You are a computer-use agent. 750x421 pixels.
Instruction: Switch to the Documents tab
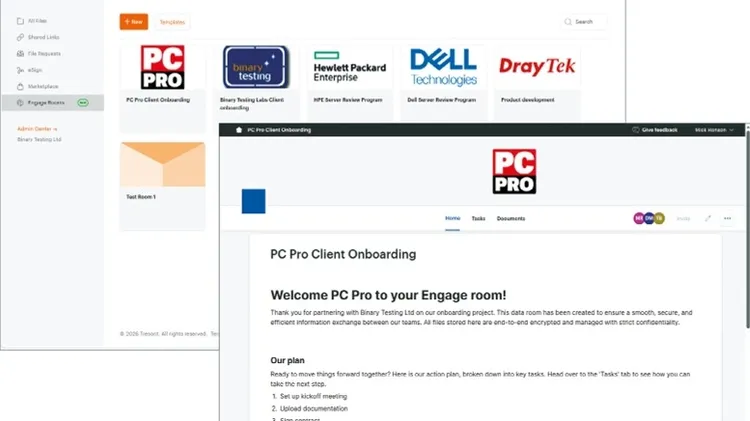pos(511,219)
